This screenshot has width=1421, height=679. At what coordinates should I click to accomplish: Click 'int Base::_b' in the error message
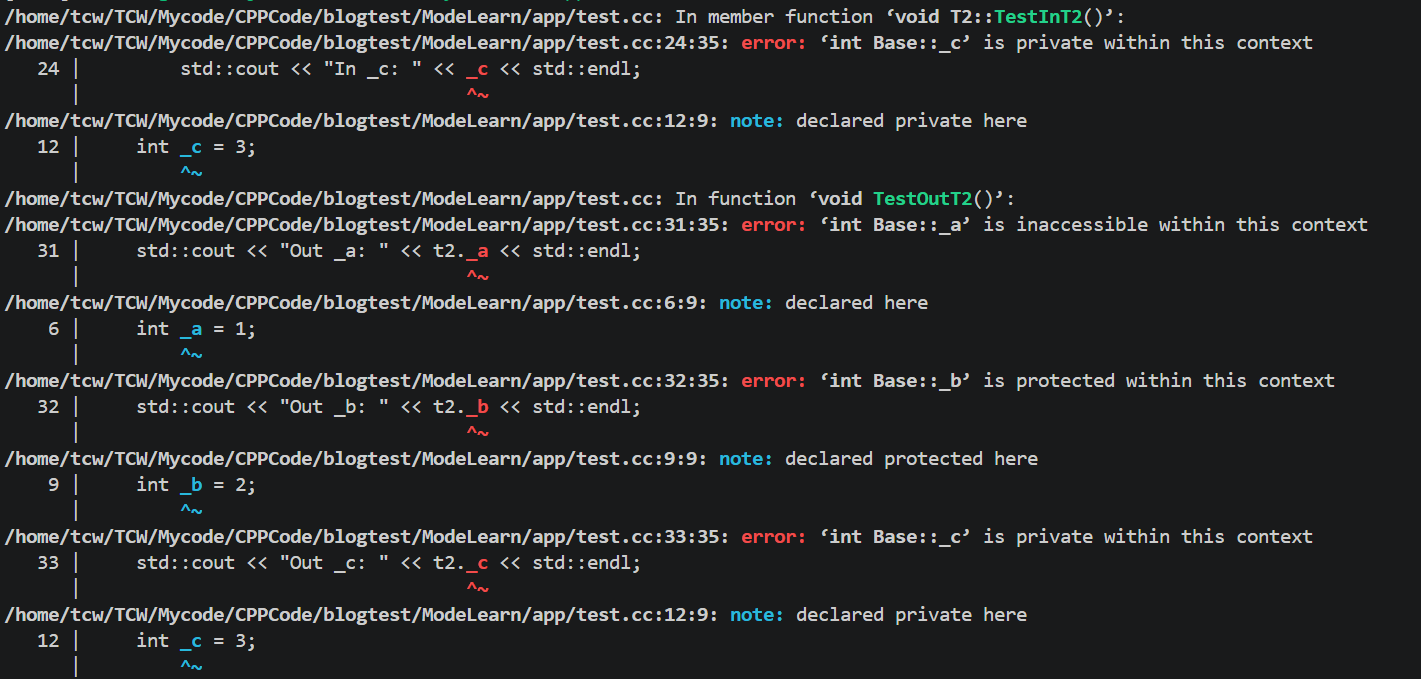tap(895, 381)
